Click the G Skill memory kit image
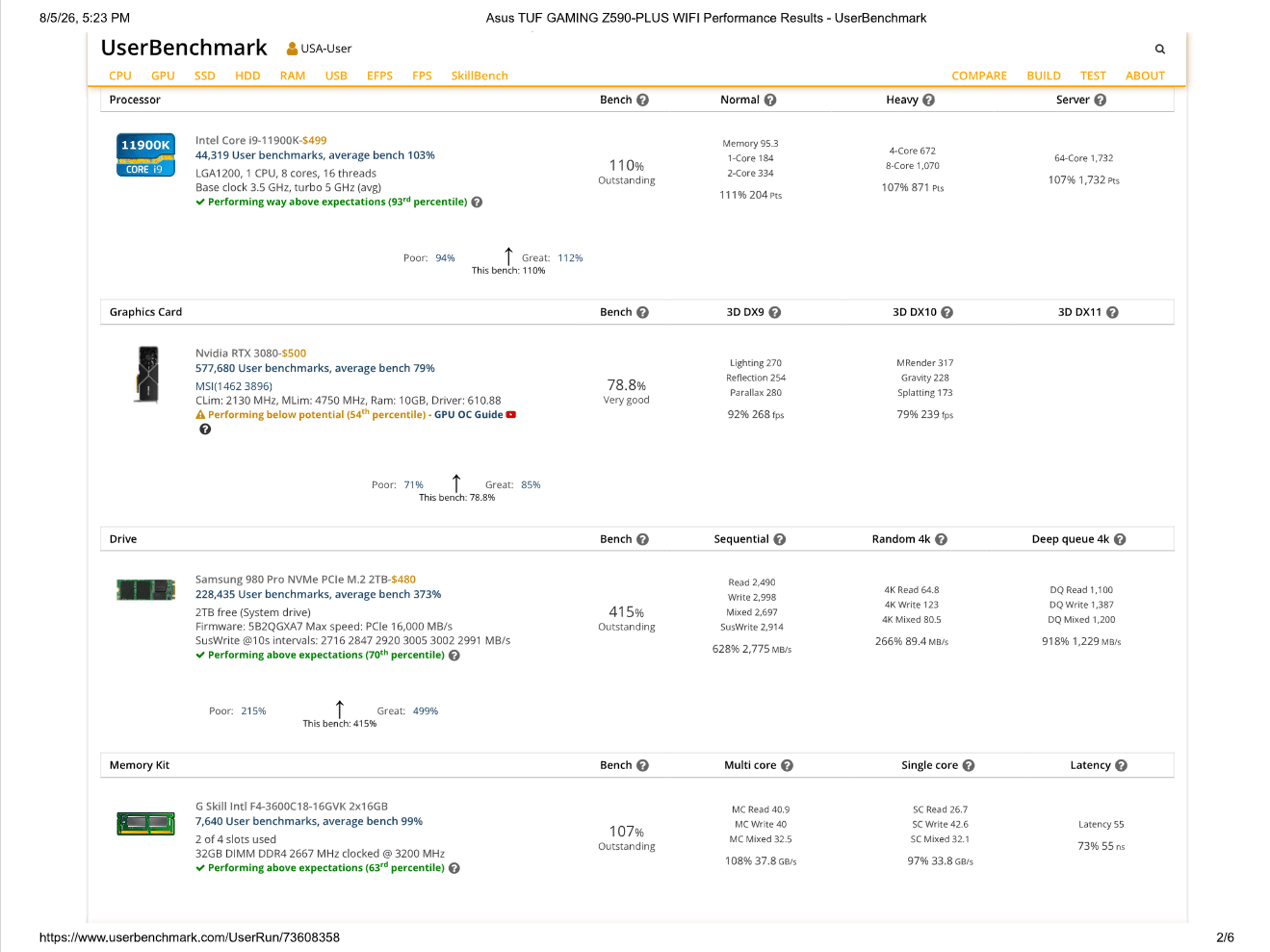Viewport: 1270px width, 952px height. point(146,824)
